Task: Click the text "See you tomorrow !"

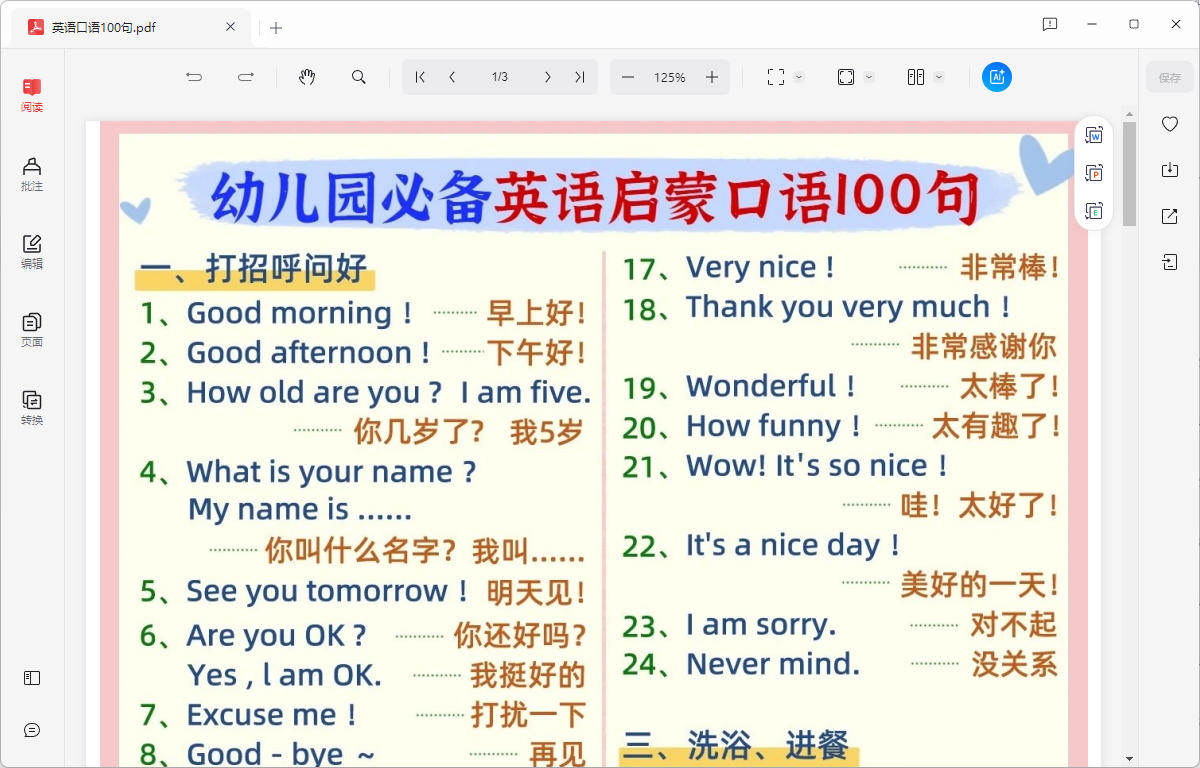Action: [x=328, y=591]
